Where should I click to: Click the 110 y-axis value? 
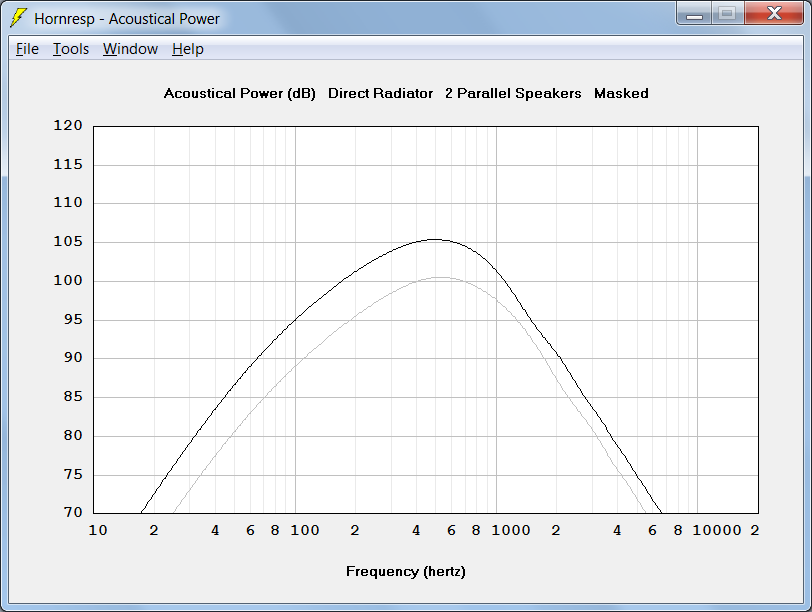click(68, 202)
